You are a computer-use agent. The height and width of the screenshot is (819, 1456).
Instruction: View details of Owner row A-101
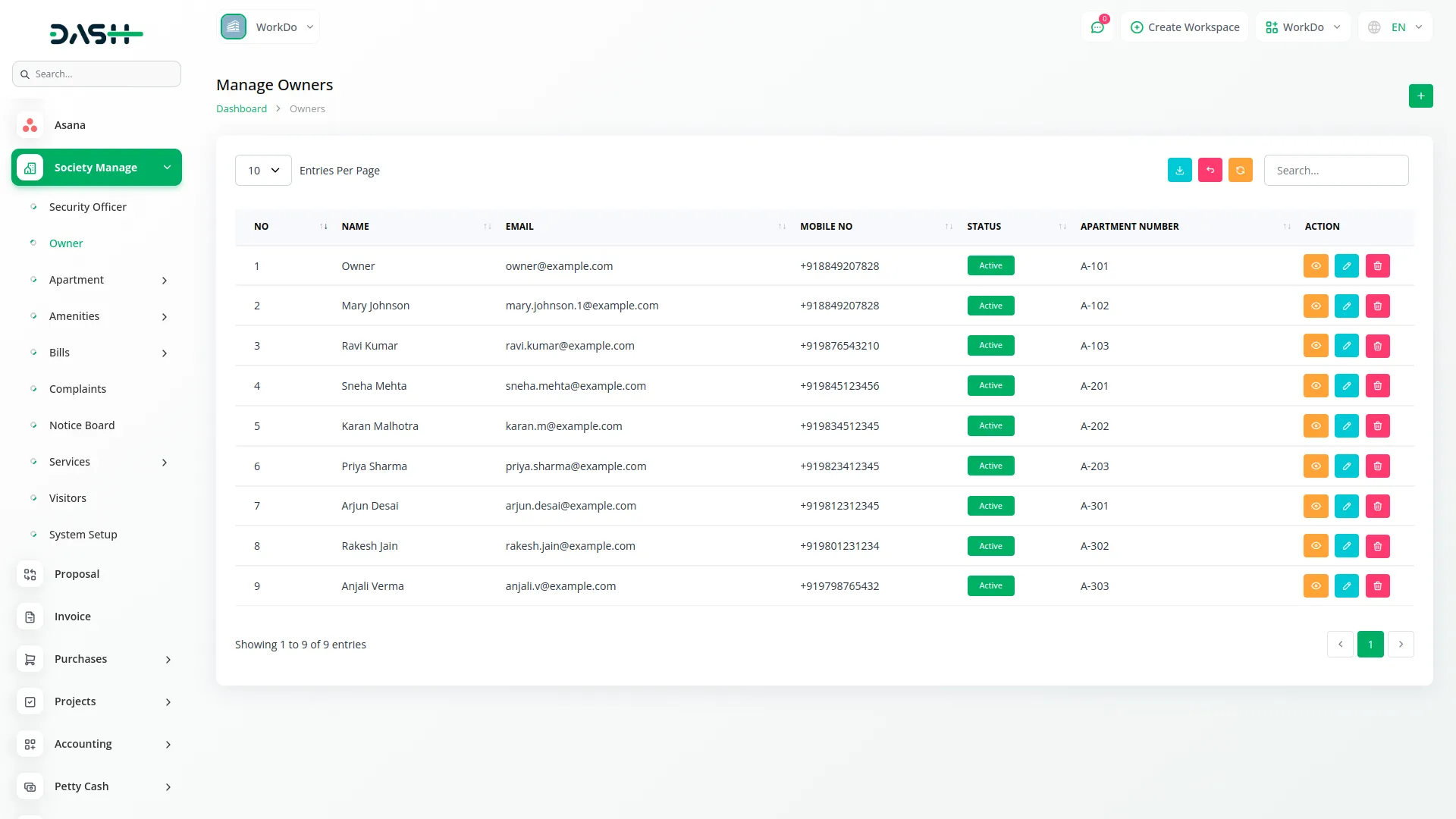pos(1316,266)
